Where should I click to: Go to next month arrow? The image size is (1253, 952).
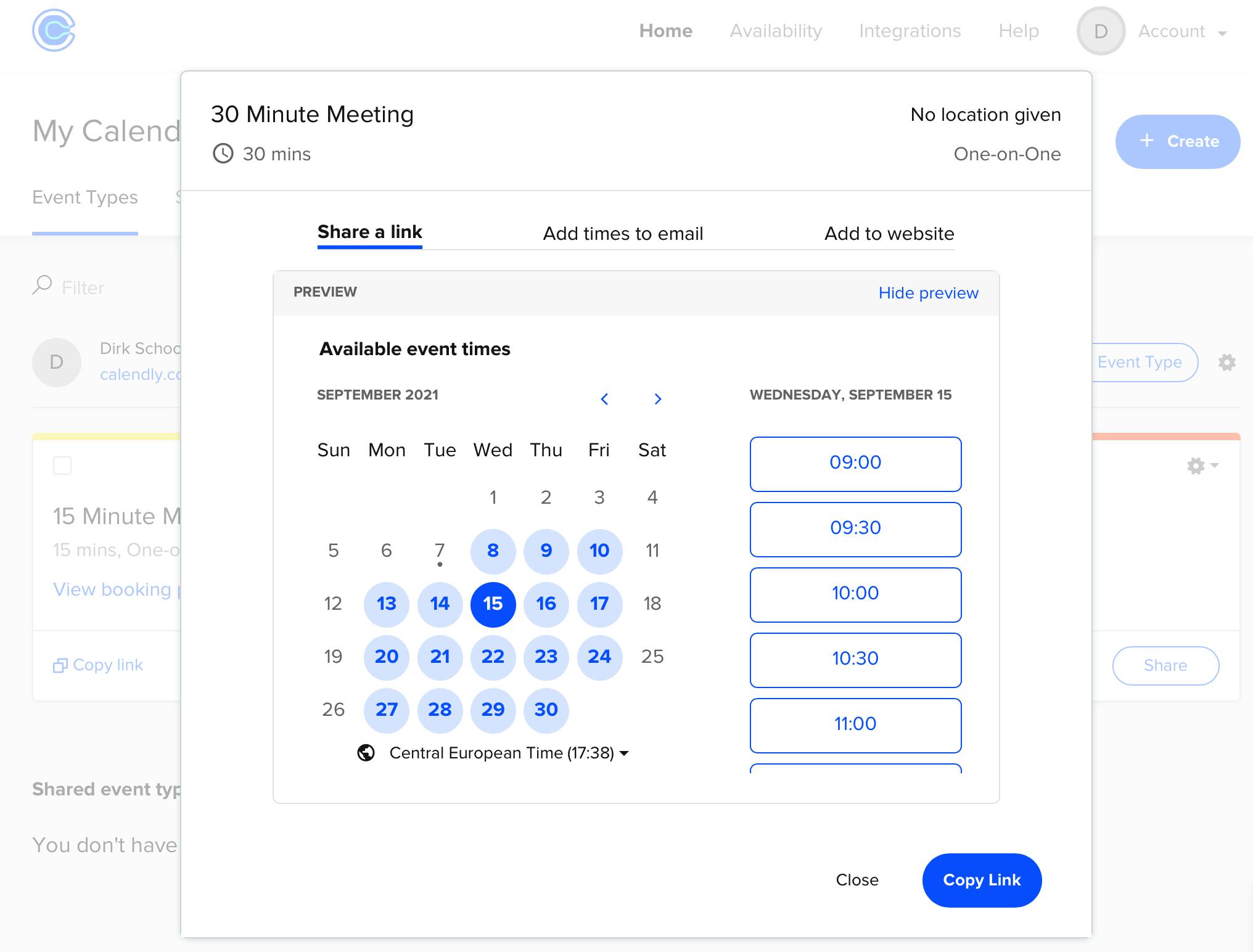657,399
